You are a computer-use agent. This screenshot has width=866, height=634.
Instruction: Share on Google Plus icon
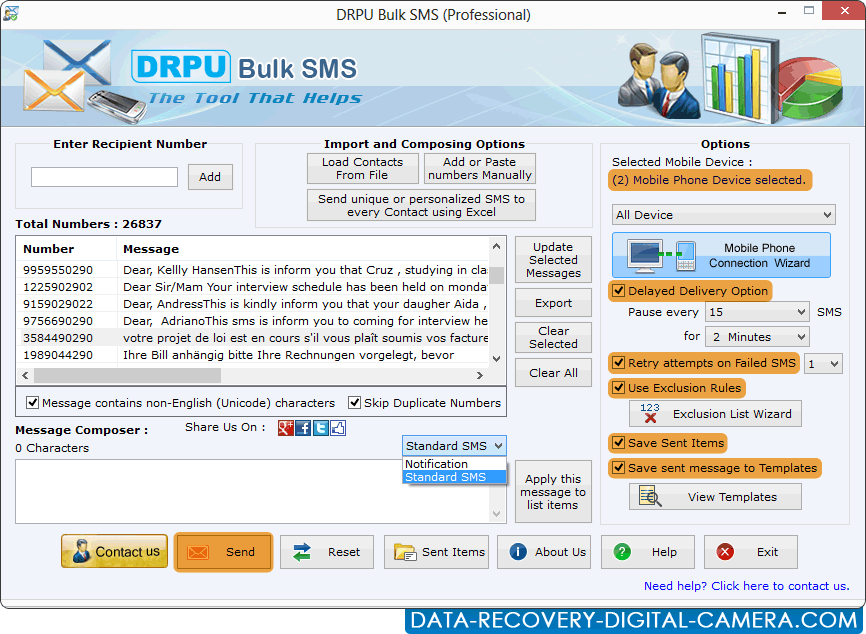[x=286, y=428]
